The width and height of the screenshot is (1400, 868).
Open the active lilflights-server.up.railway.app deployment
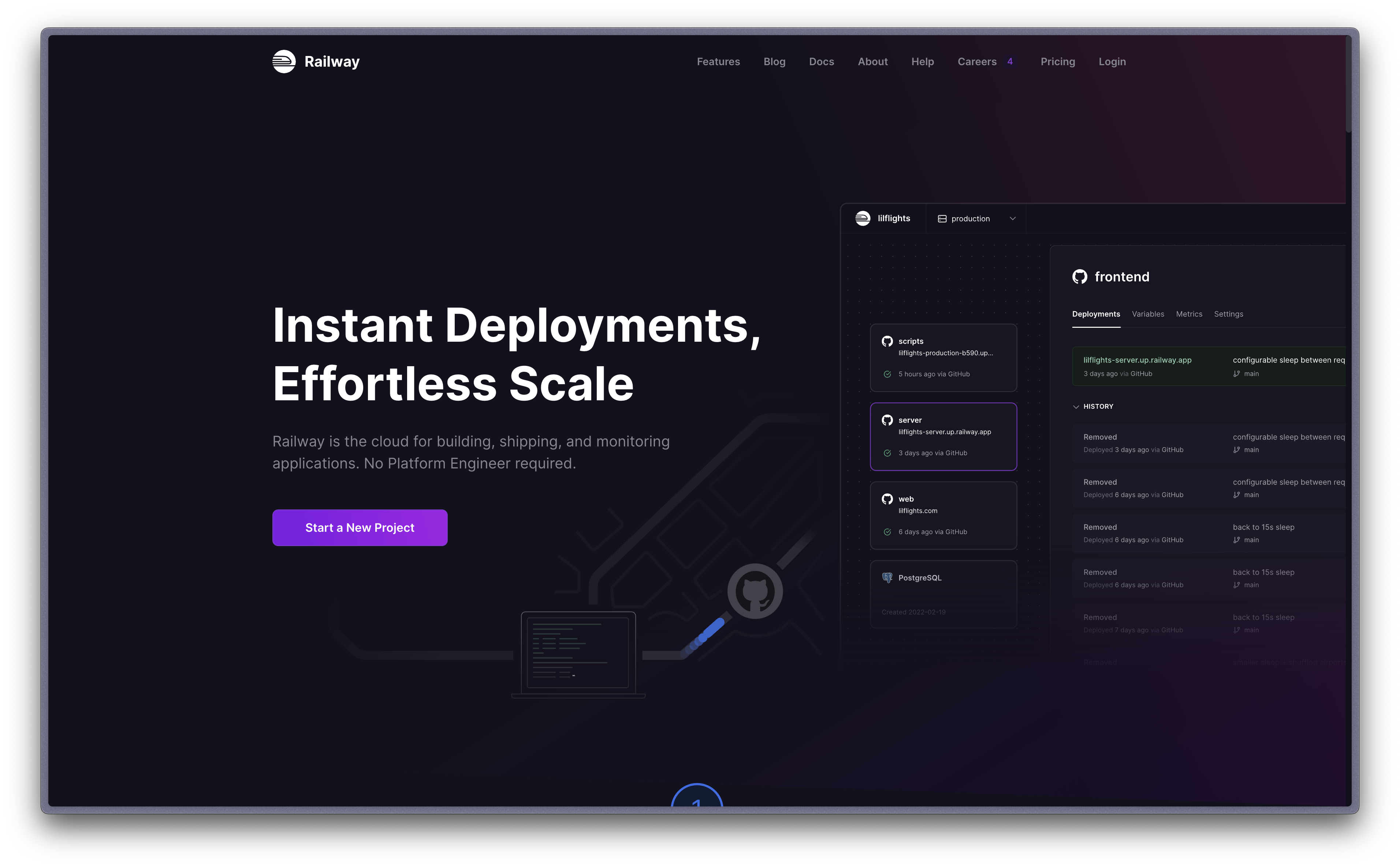1137,360
